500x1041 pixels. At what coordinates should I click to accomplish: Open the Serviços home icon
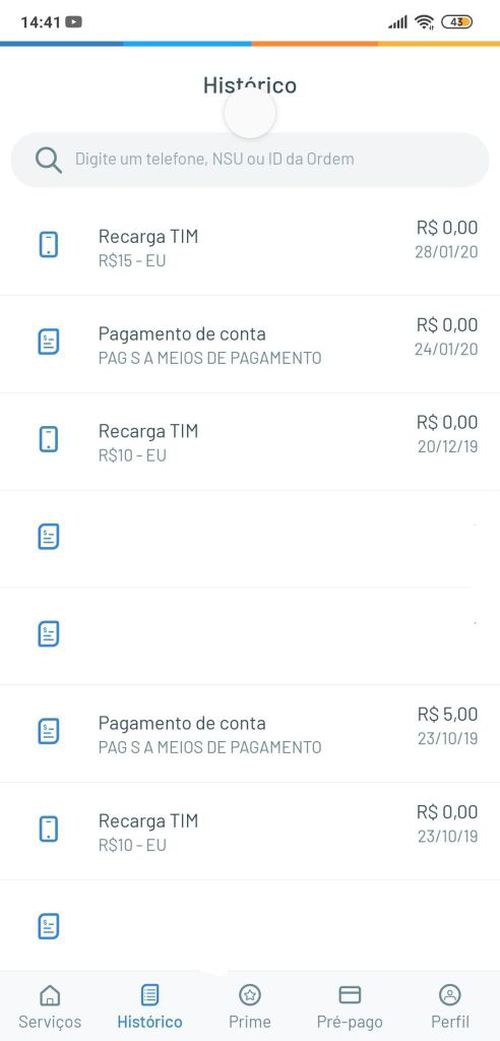click(x=50, y=995)
